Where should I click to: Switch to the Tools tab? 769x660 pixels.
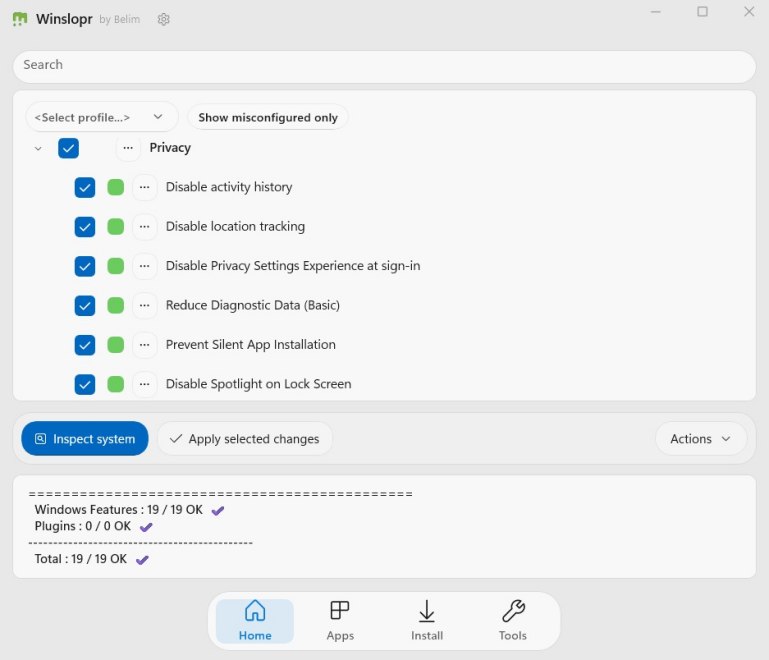(513, 621)
